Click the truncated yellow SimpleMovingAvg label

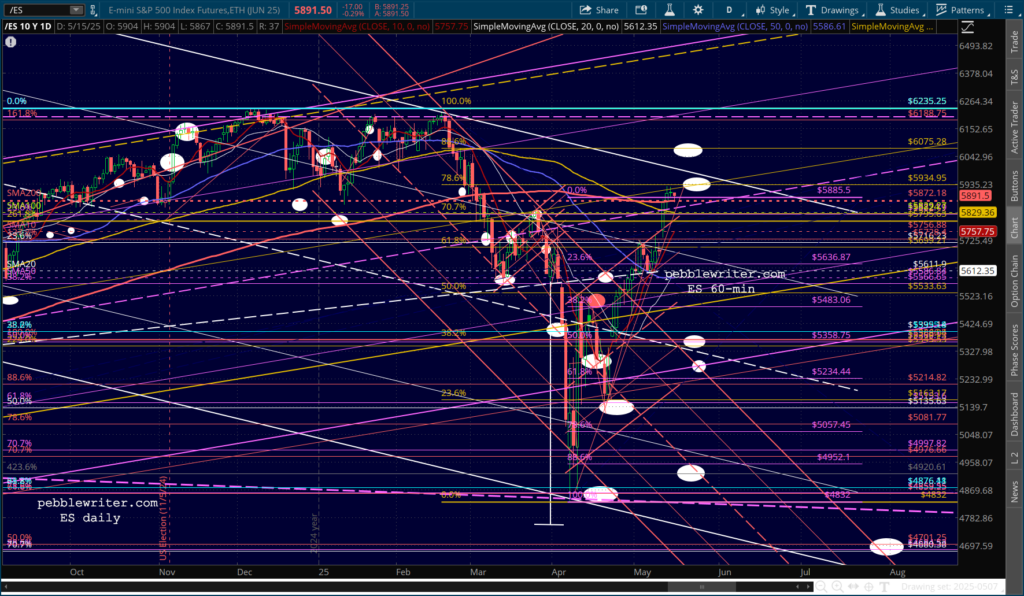coord(892,27)
